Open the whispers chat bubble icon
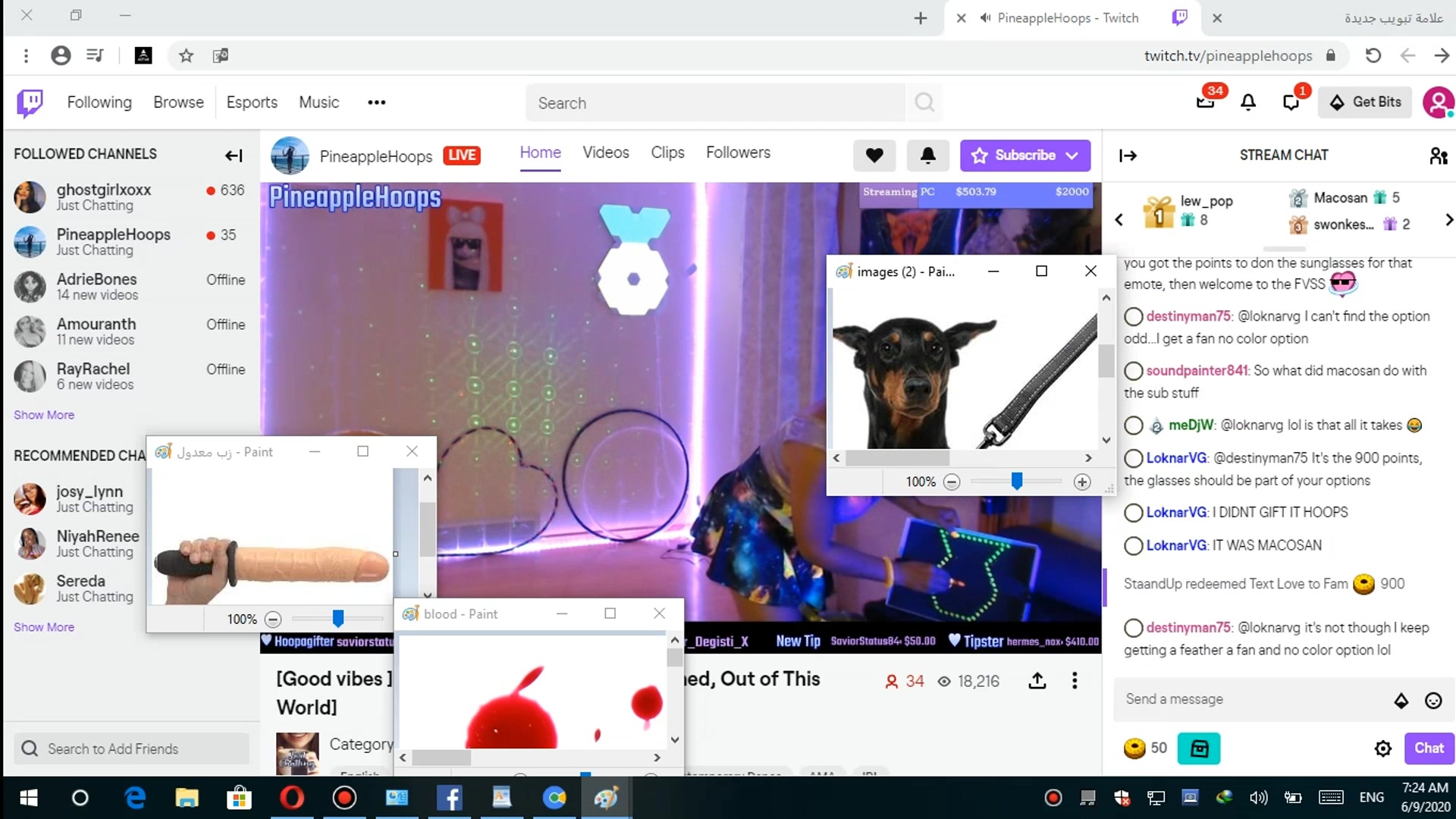 pos(1291,102)
